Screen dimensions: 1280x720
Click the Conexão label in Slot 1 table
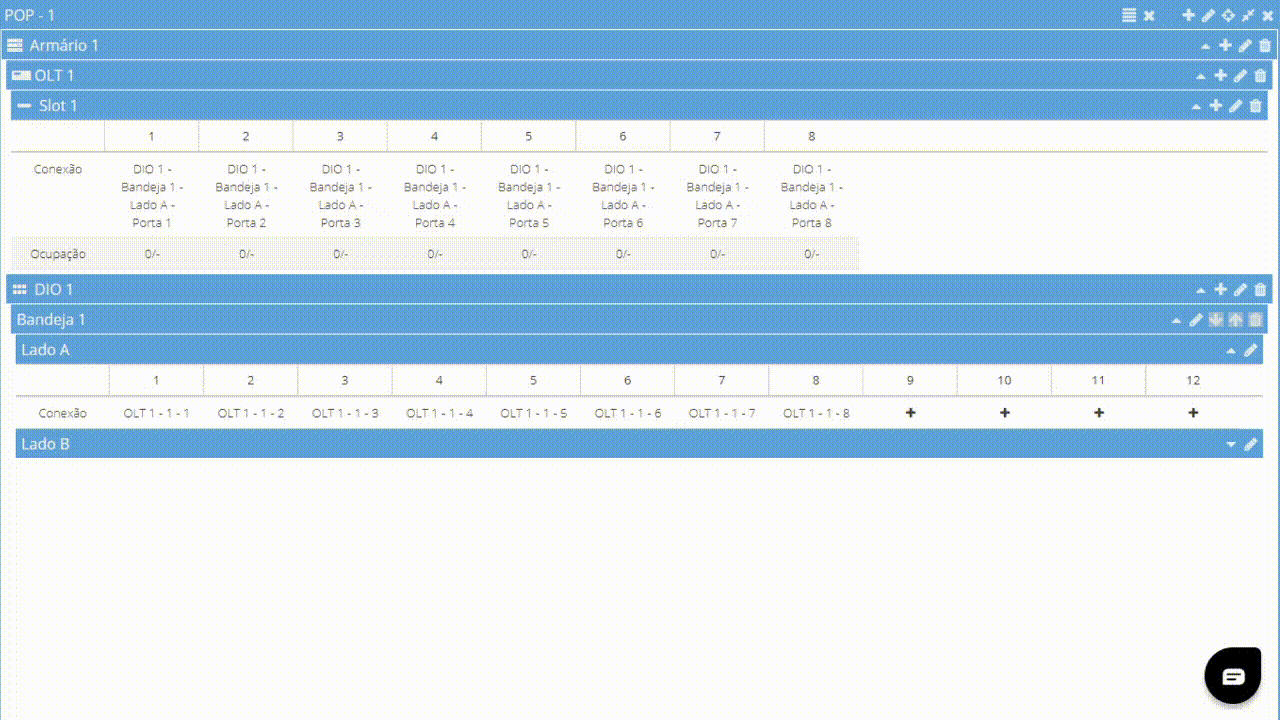(x=58, y=169)
